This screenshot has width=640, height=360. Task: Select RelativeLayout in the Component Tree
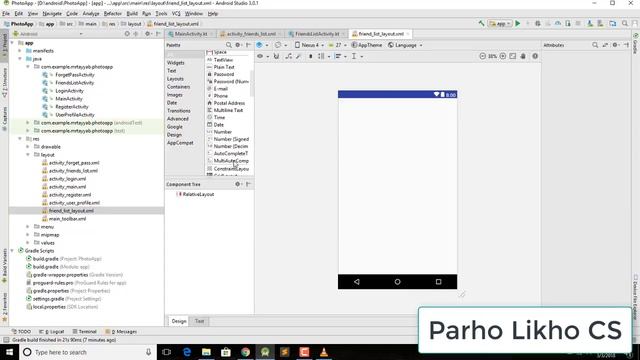198,194
